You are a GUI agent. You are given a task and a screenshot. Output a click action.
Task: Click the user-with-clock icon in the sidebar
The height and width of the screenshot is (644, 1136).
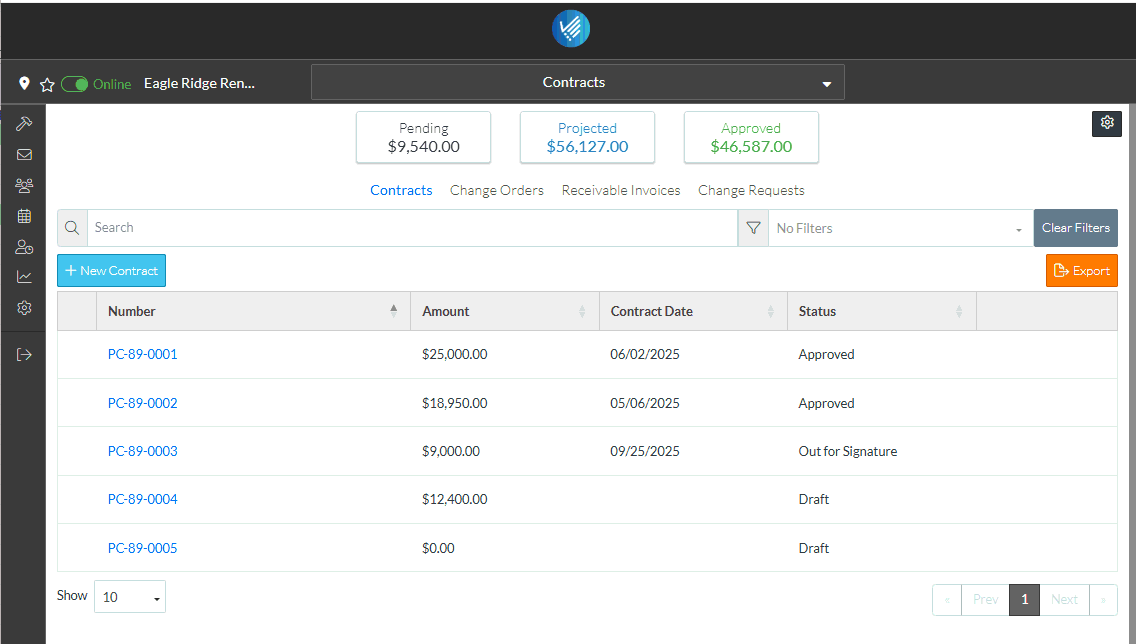click(x=24, y=247)
